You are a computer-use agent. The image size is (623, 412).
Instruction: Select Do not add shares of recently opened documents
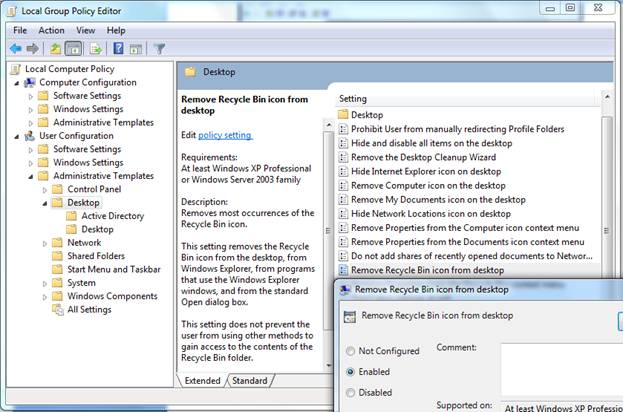472,256
